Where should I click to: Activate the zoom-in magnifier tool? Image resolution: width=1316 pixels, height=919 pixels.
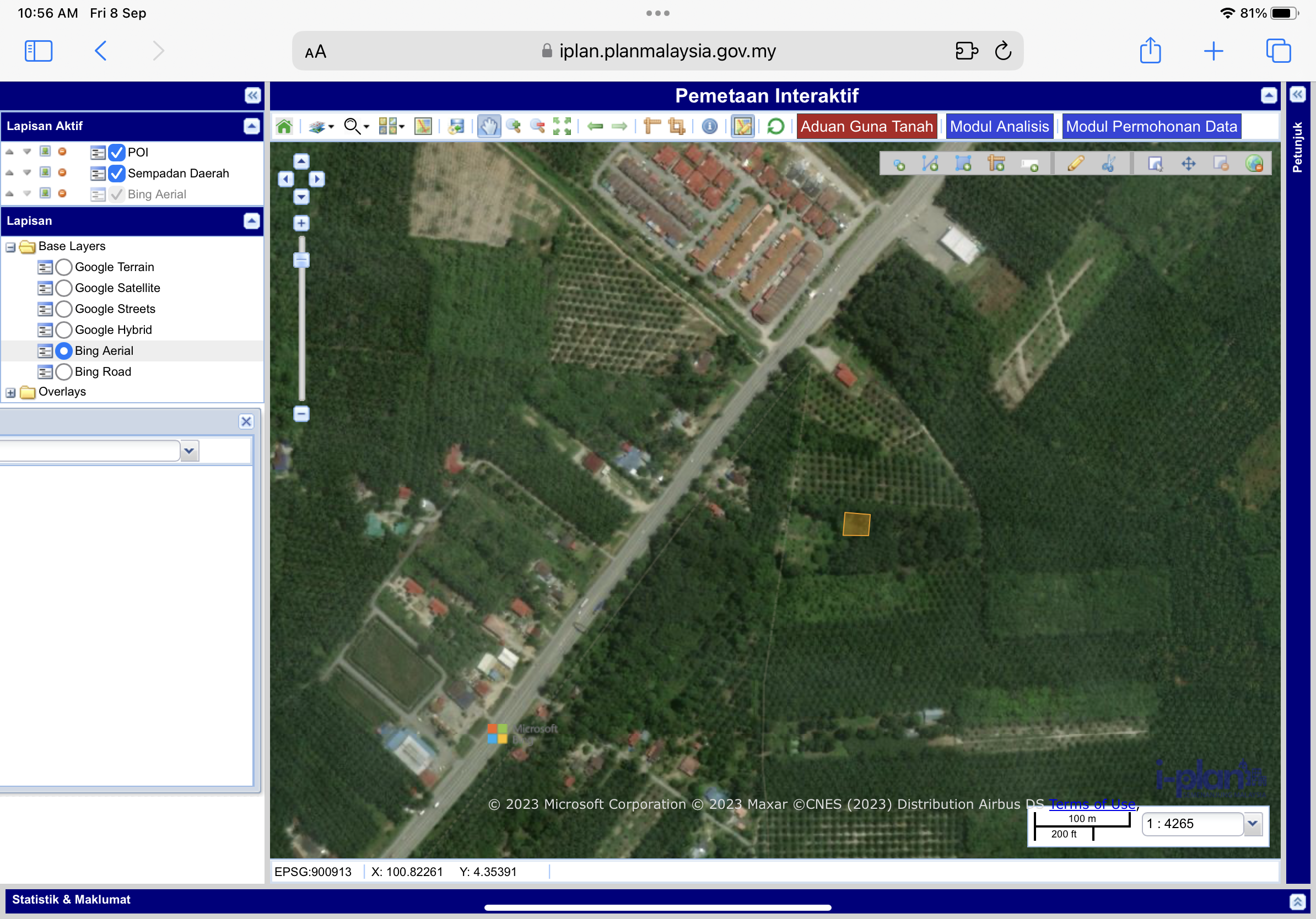(513, 126)
